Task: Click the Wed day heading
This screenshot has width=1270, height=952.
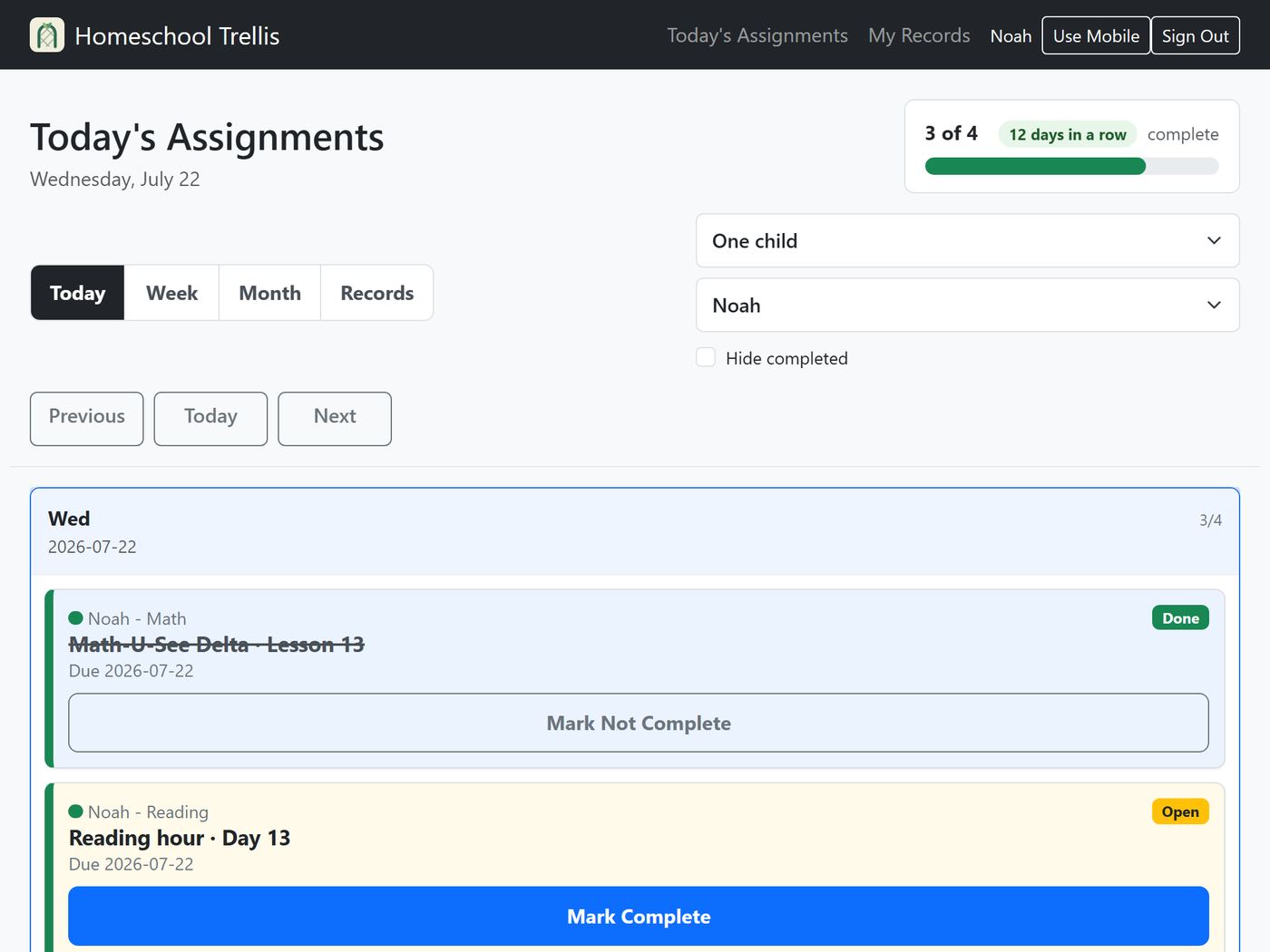Action: point(69,519)
